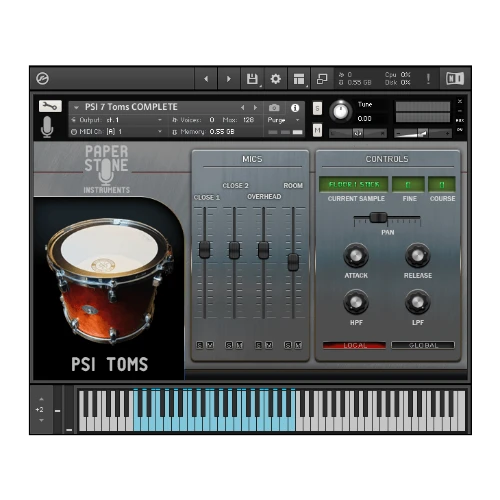Mute the Overhead mic channel

click(x=269, y=345)
